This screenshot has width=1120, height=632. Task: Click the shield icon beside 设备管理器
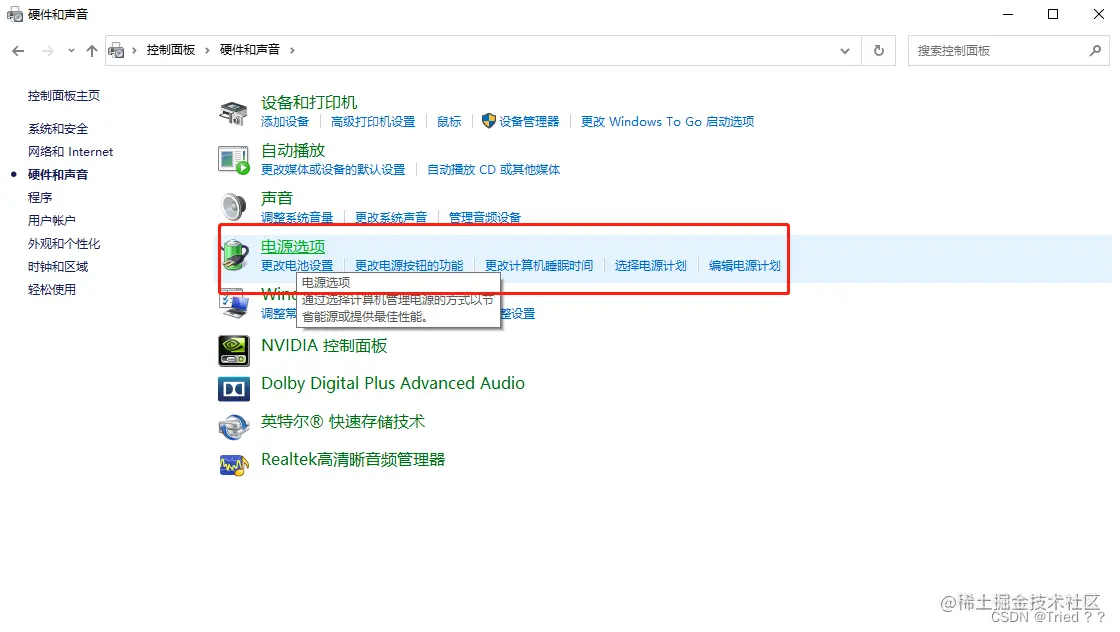coord(489,121)
